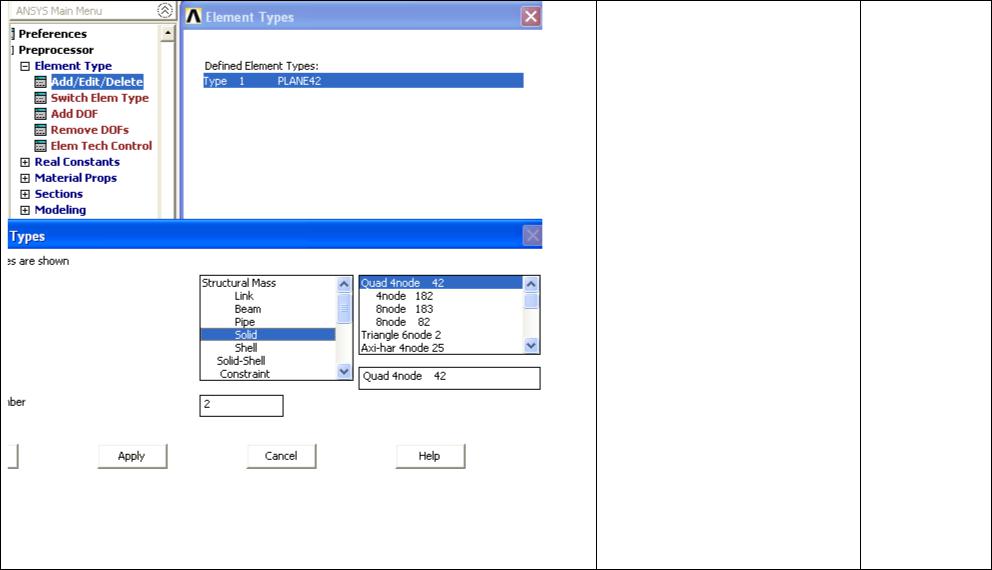This screenshot has height=570, width=992.
Task: Select Pipe in element category list
Action: 244,322
